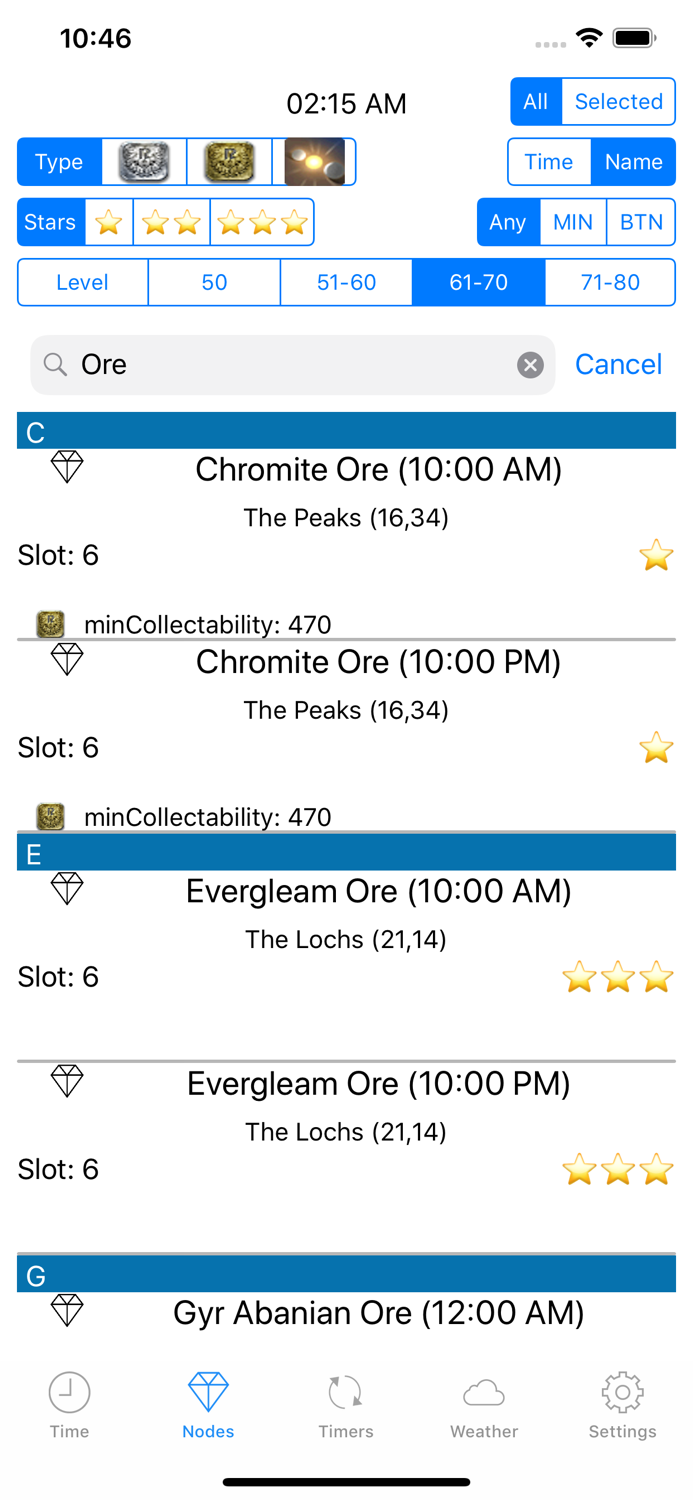The width and height of the screenshot is (693, 1500).
Task: Select the weather sun Type filter icon
Action: tap(315, 161)
